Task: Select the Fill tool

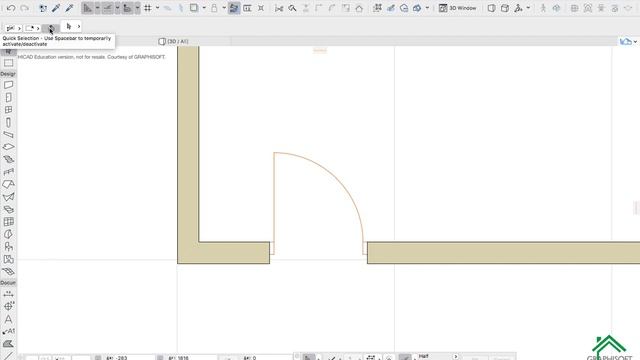Action: 8,344
